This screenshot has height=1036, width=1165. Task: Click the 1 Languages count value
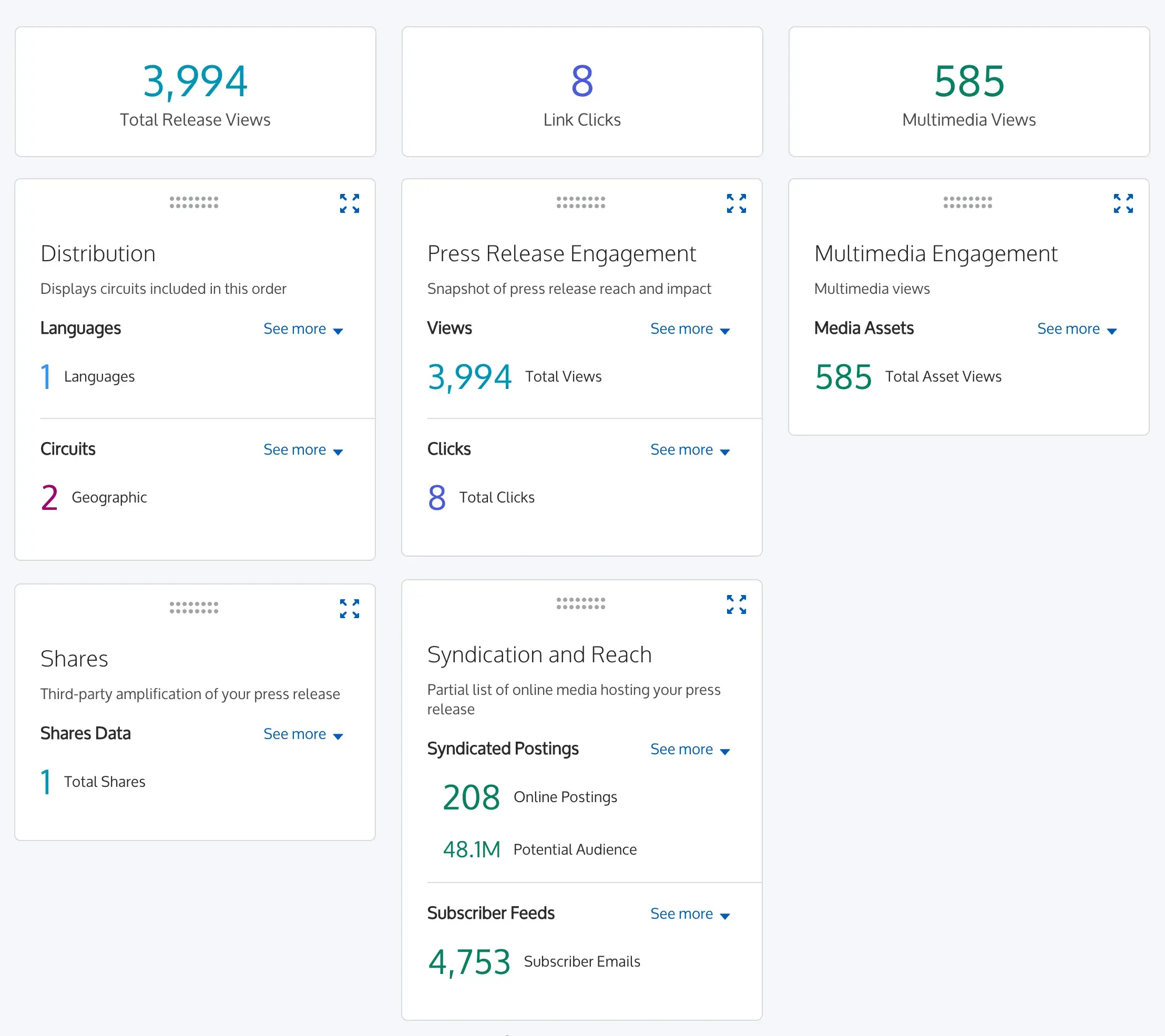[x=46, y=377]
